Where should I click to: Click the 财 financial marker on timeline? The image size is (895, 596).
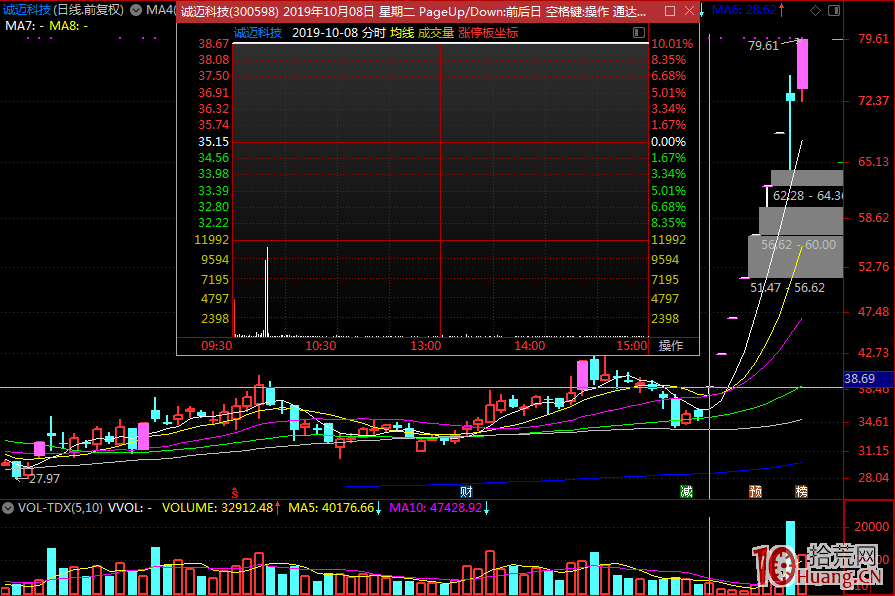466,492
